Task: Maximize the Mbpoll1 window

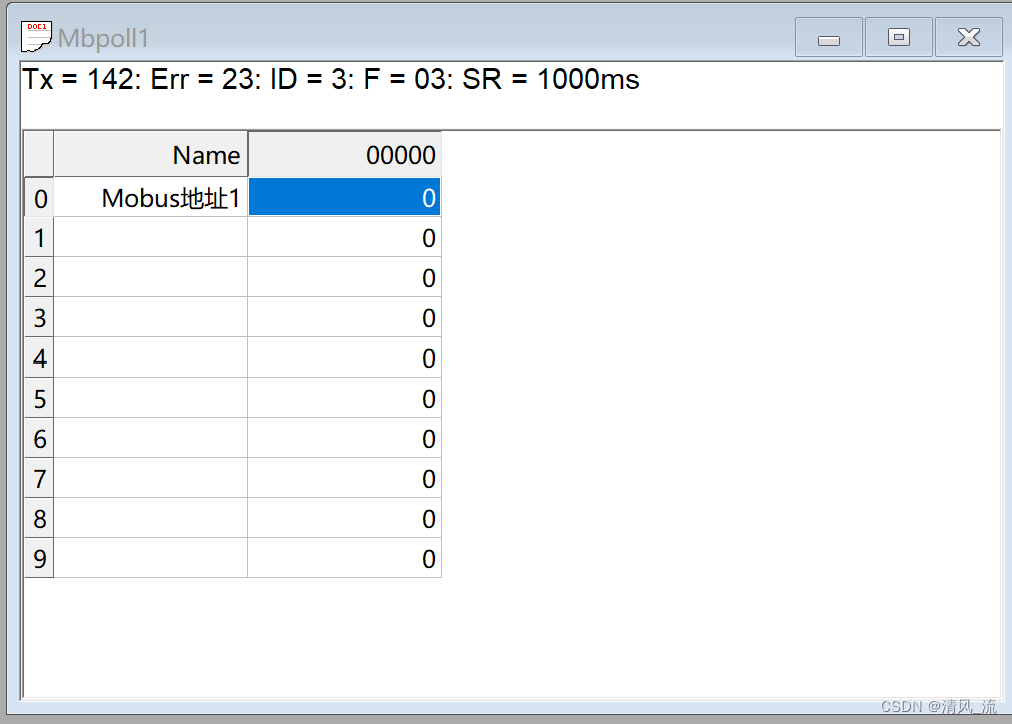Action: 897,36
